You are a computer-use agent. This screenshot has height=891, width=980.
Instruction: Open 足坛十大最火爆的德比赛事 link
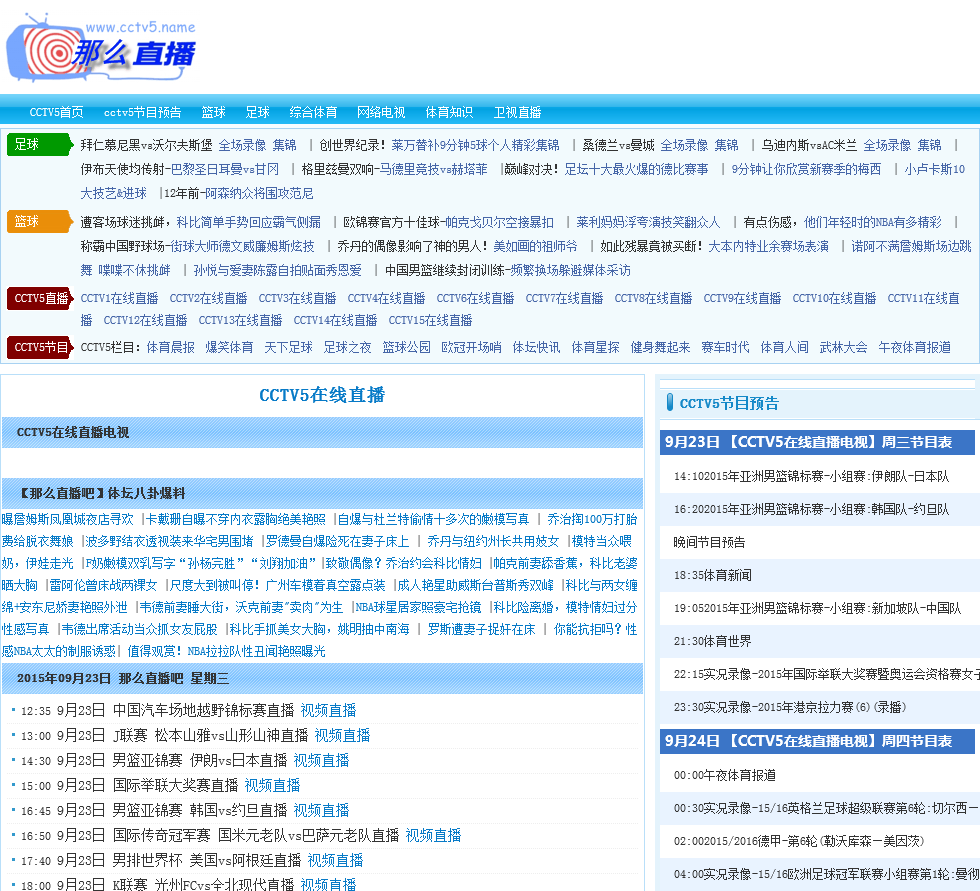pos(636,169)
